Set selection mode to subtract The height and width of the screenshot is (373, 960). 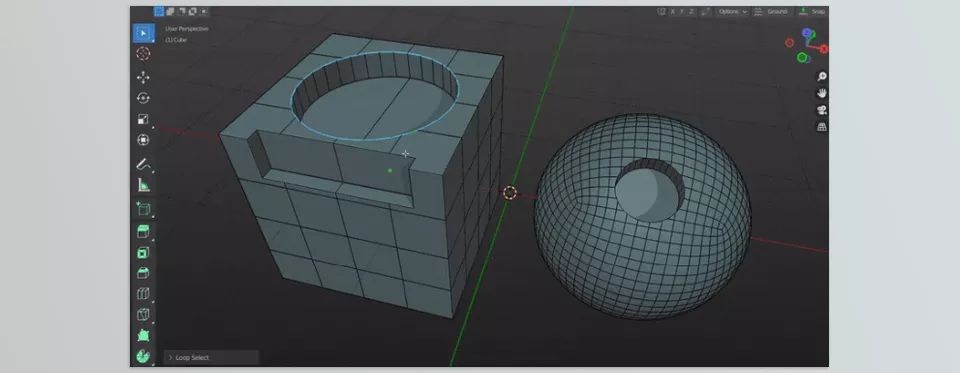coord(181,11)
